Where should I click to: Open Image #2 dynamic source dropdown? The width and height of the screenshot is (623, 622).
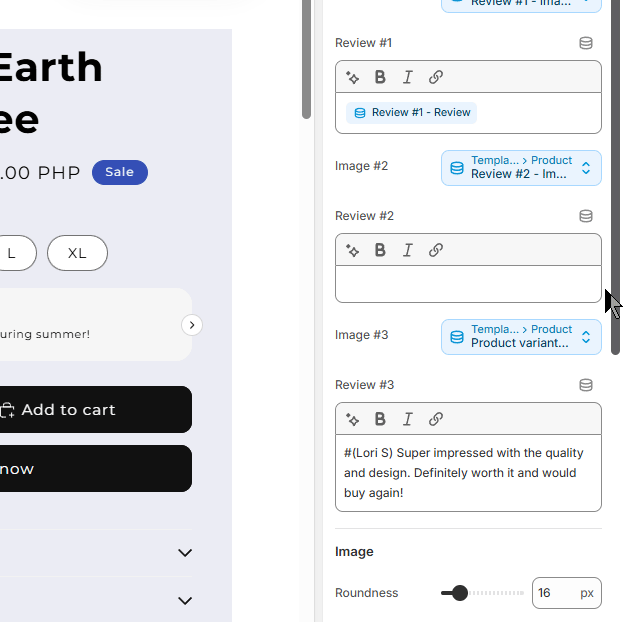pyautogui.click(x=521, y=168)
